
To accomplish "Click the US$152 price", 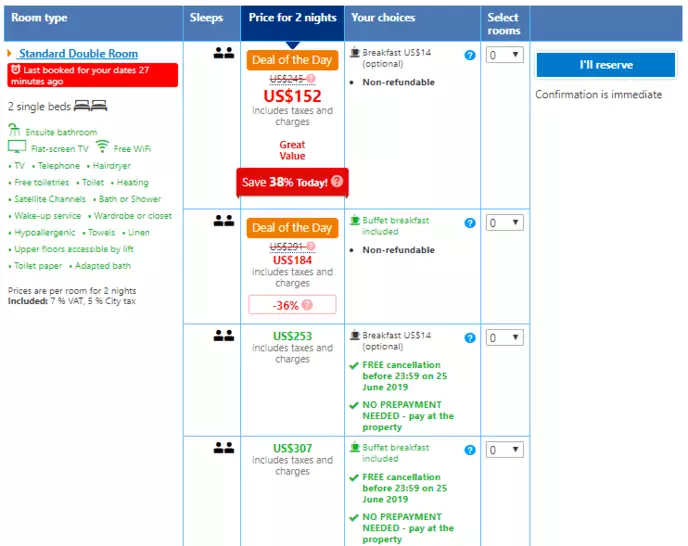I will pyautogui.click(x=292, y=96).
